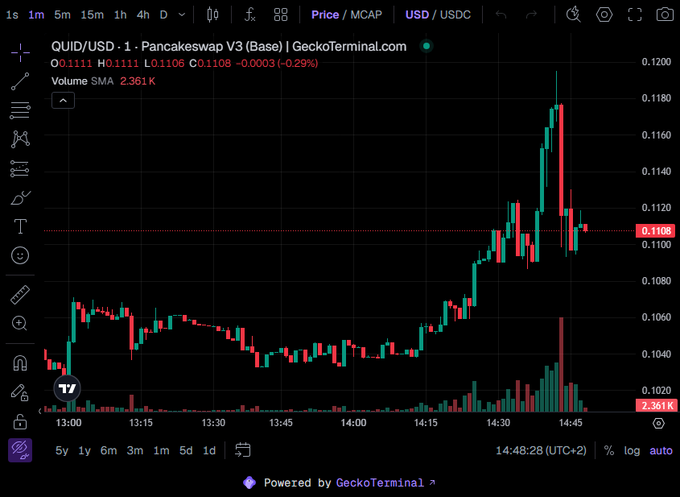
Task: Switch to the 1h timeframe
Action: pos(120,15)
